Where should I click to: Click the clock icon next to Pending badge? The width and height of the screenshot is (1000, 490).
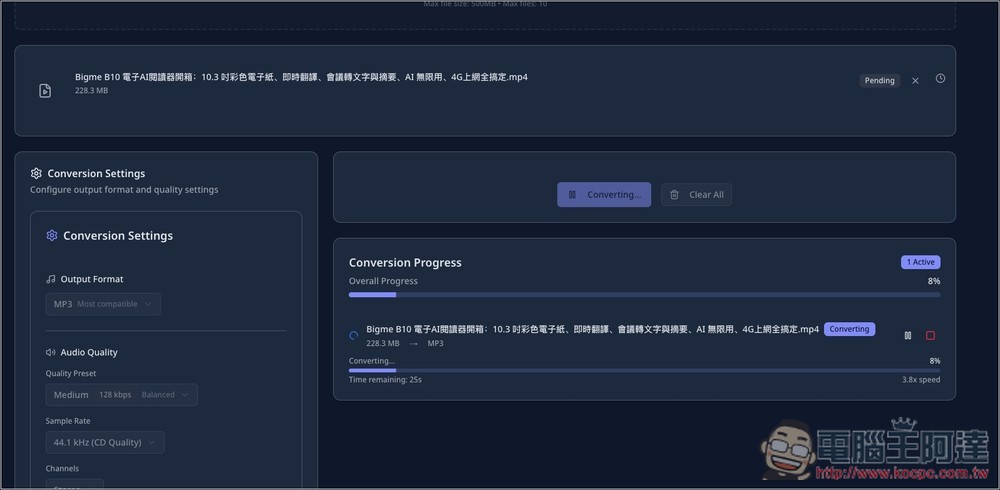(x=940, y=78)
